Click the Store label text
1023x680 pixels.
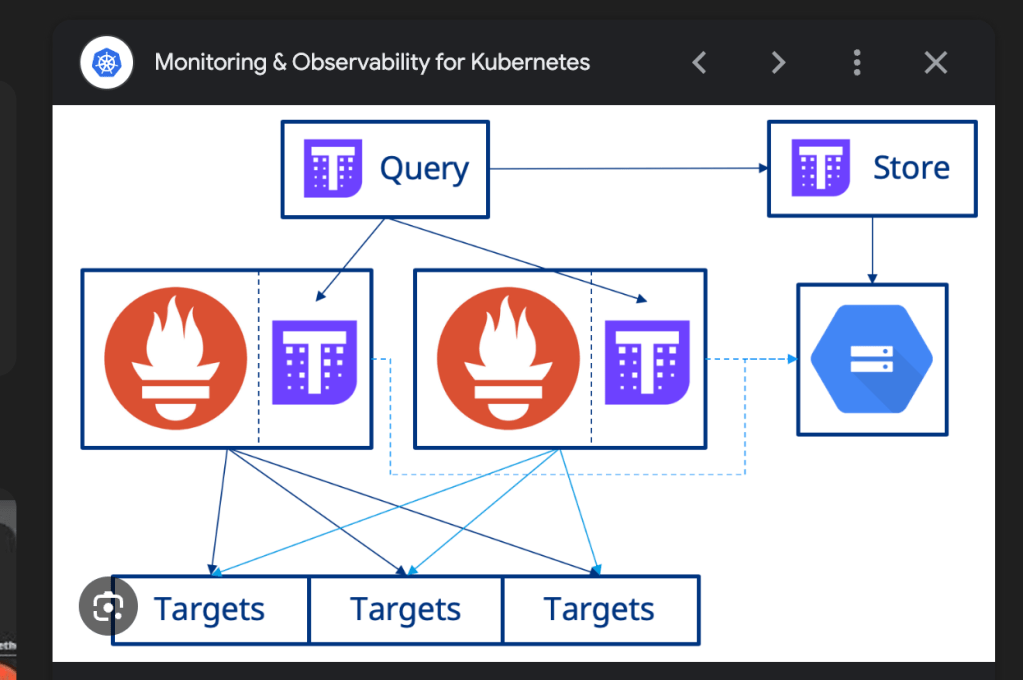click(911, 168)
